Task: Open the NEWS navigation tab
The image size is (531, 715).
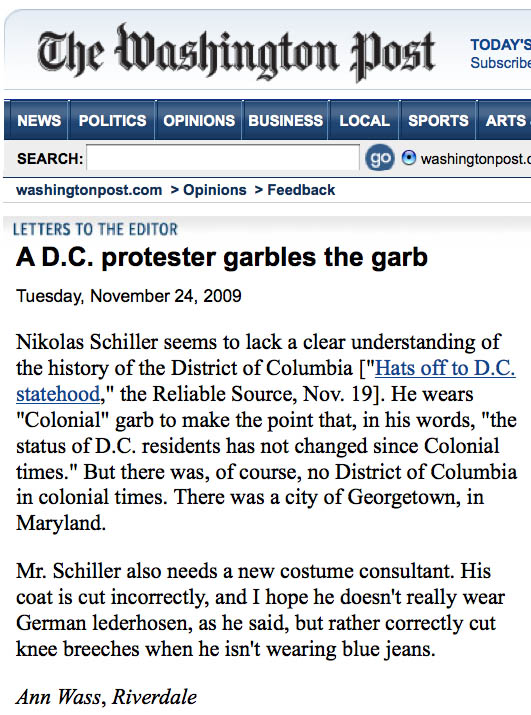Action: point(38,120)
